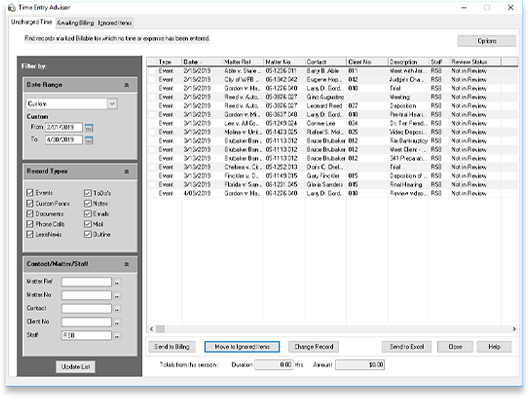
Task: Toggle the Phone Calls checkbox
Action: tap(30, 224)
